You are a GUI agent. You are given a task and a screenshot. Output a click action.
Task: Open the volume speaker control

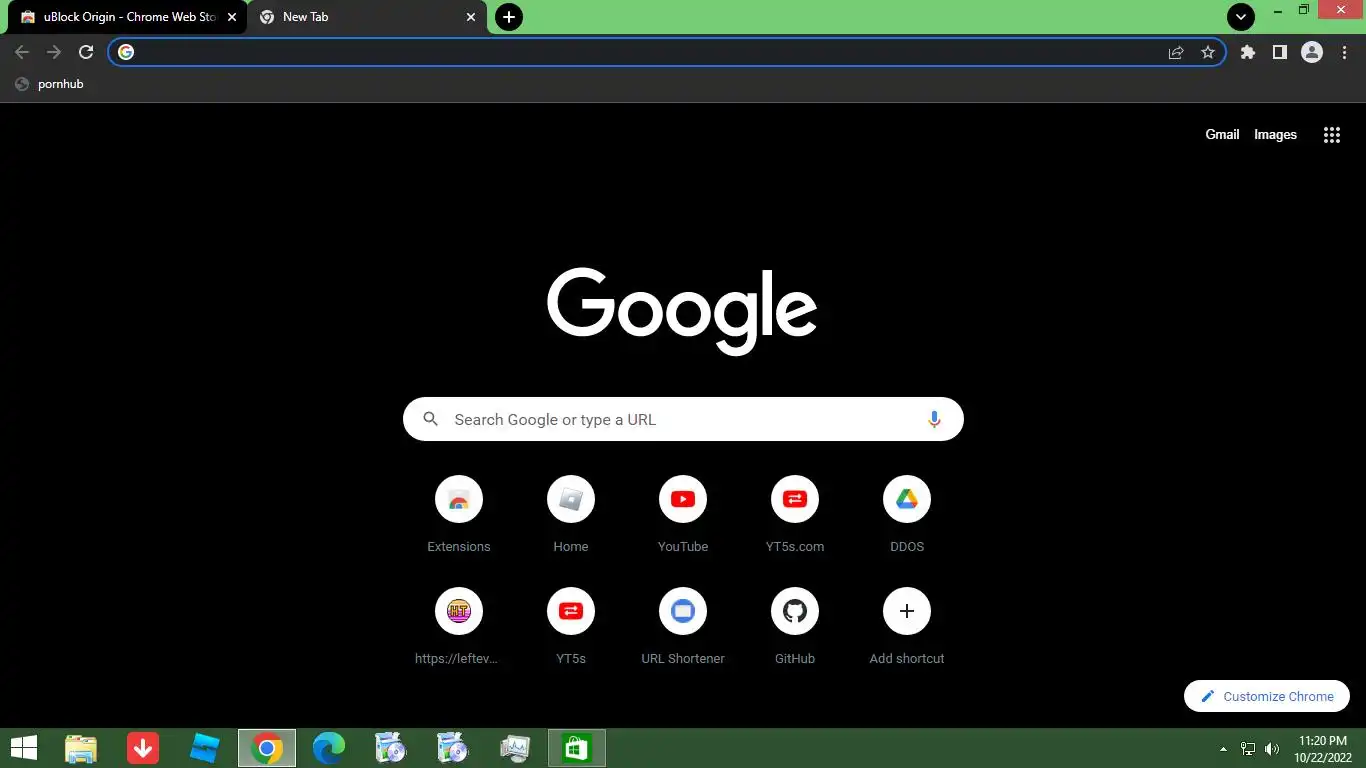point(1272,748)
